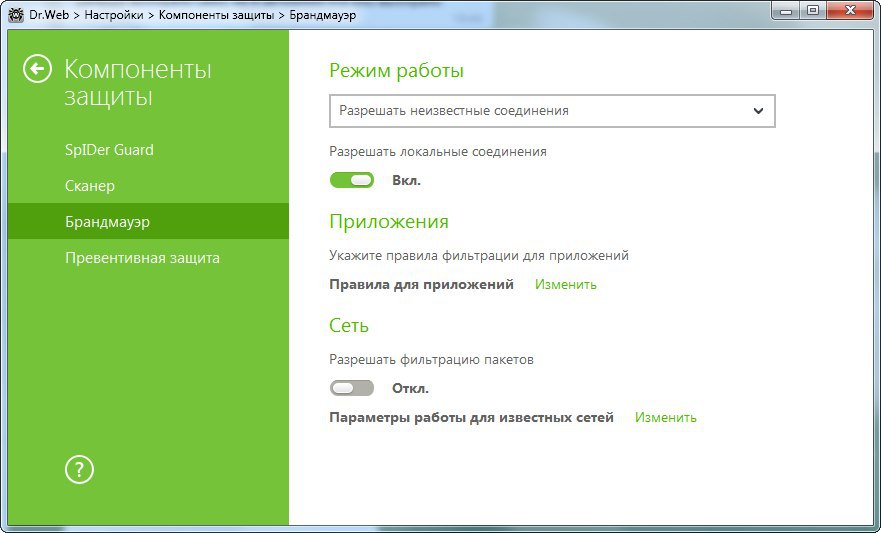
Task: Click Параметры работы для известных сетей label
Action: coord(471,417)
